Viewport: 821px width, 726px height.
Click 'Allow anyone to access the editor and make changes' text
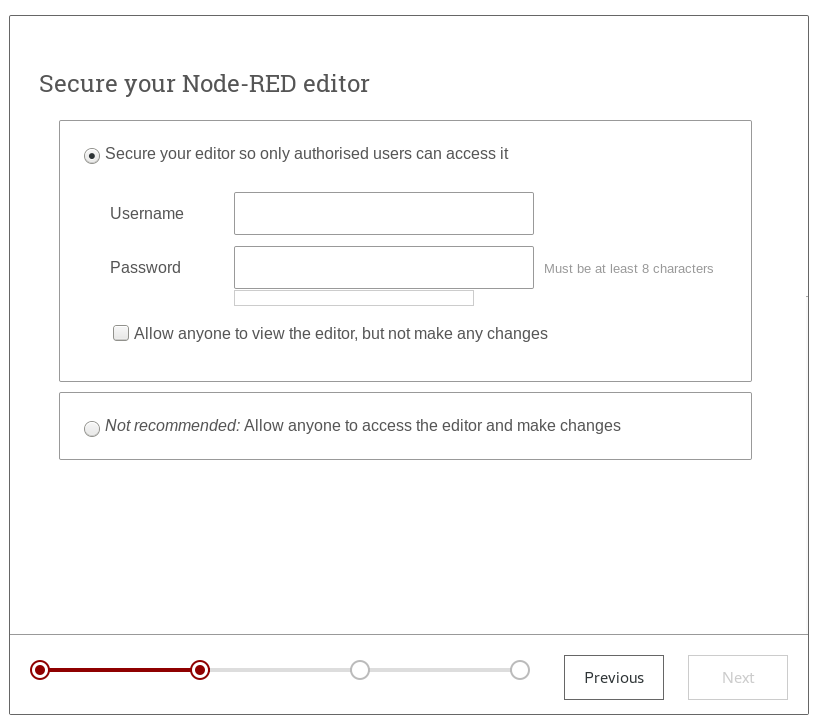[x=432, y=426]
